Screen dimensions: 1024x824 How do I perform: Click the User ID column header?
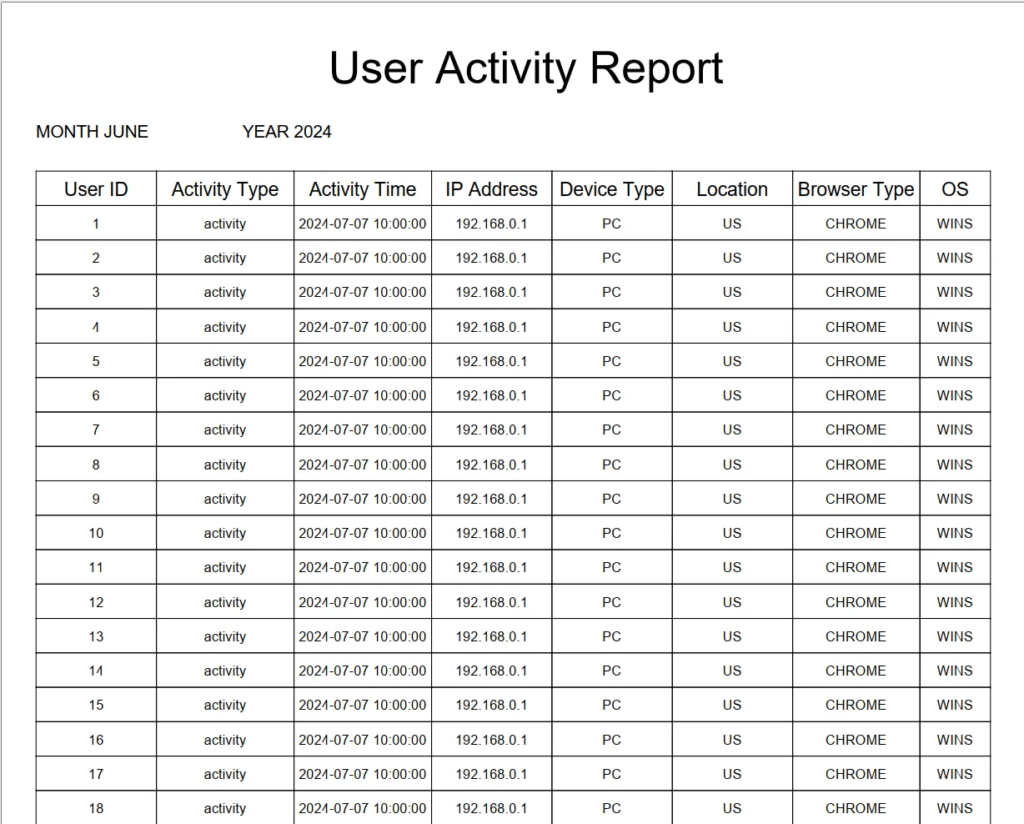[x=96, y=189]
